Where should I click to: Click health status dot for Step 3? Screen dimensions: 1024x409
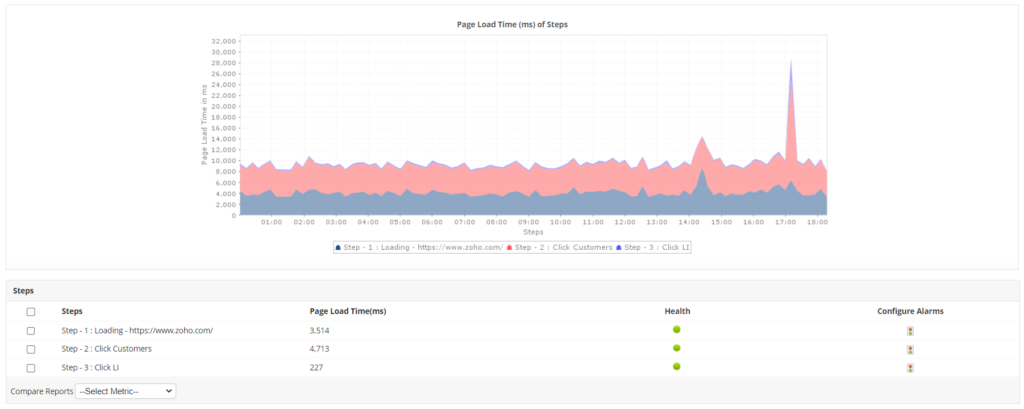tap(677, 367)
